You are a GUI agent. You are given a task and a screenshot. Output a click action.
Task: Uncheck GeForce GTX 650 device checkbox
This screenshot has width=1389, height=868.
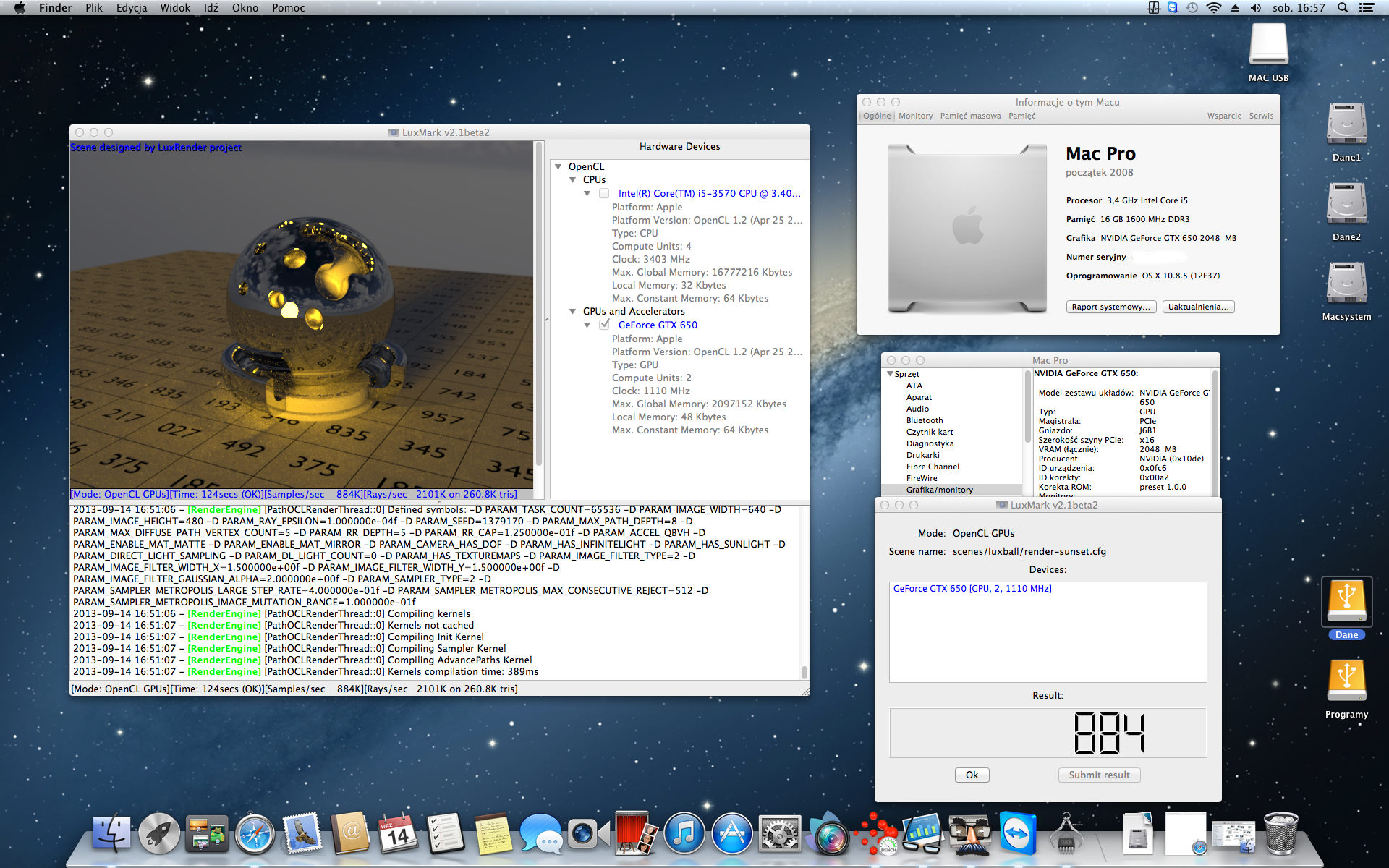coord(604,325)
